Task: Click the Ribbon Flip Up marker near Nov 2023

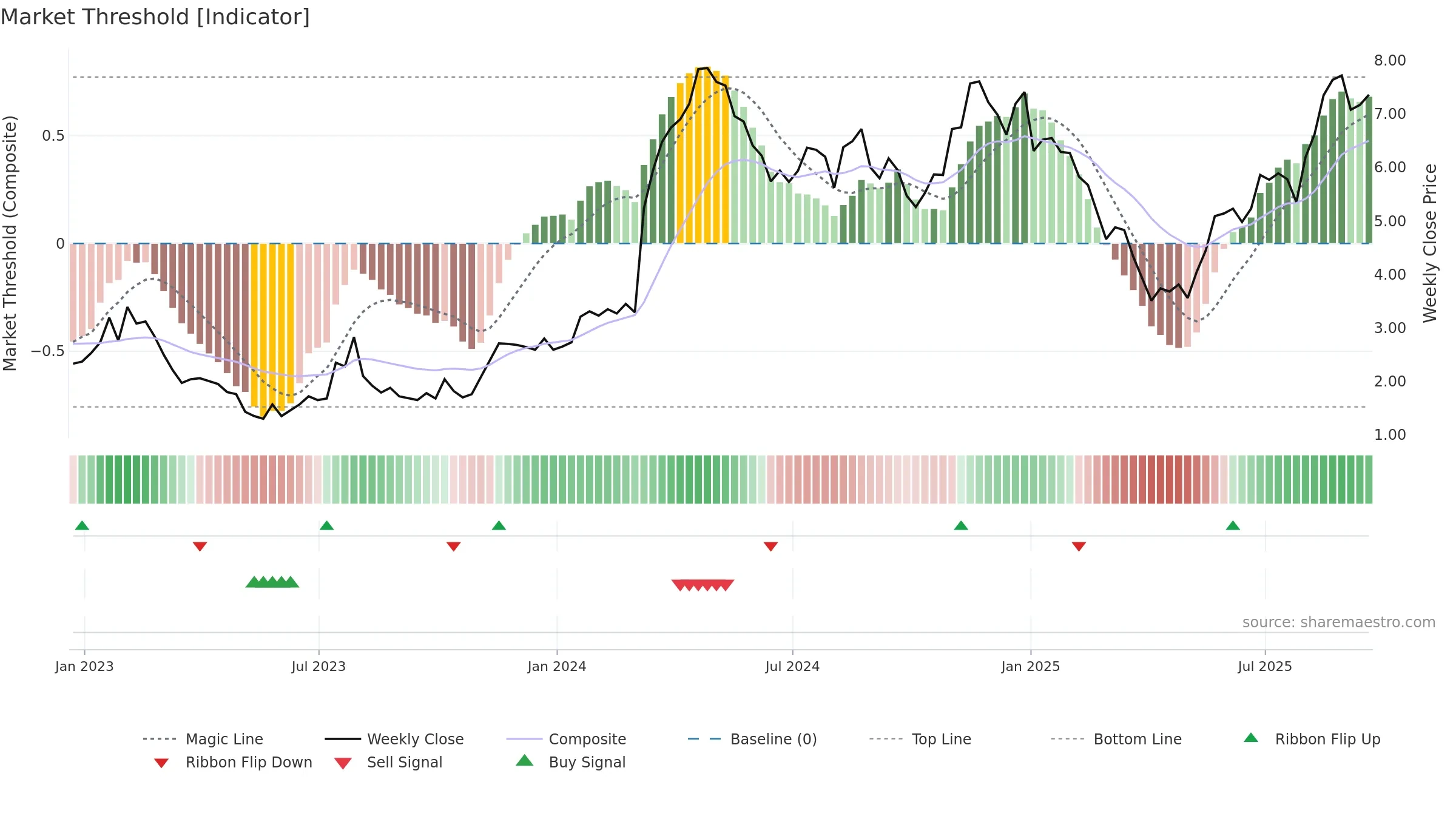Action: (x=499, y=525)
